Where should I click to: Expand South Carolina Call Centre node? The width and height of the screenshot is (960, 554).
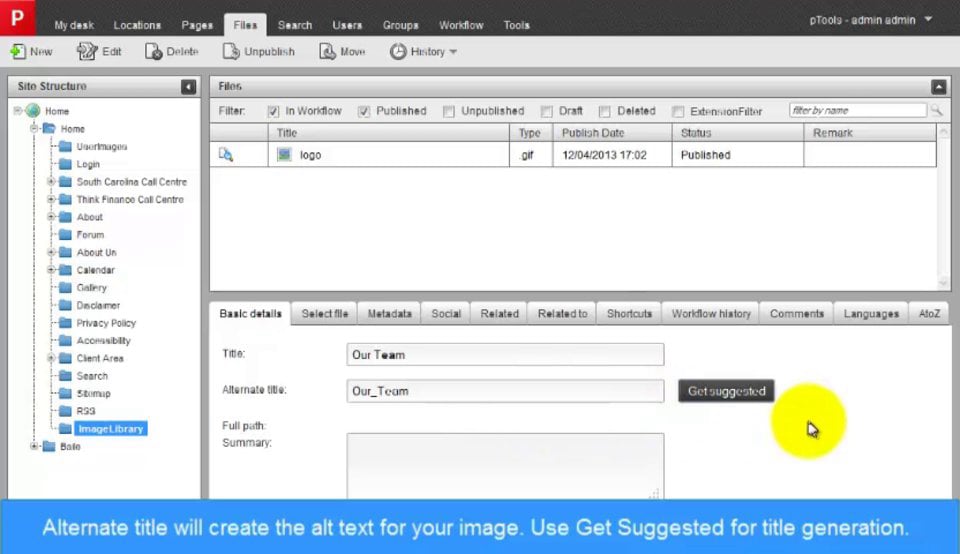click(51, 182)
